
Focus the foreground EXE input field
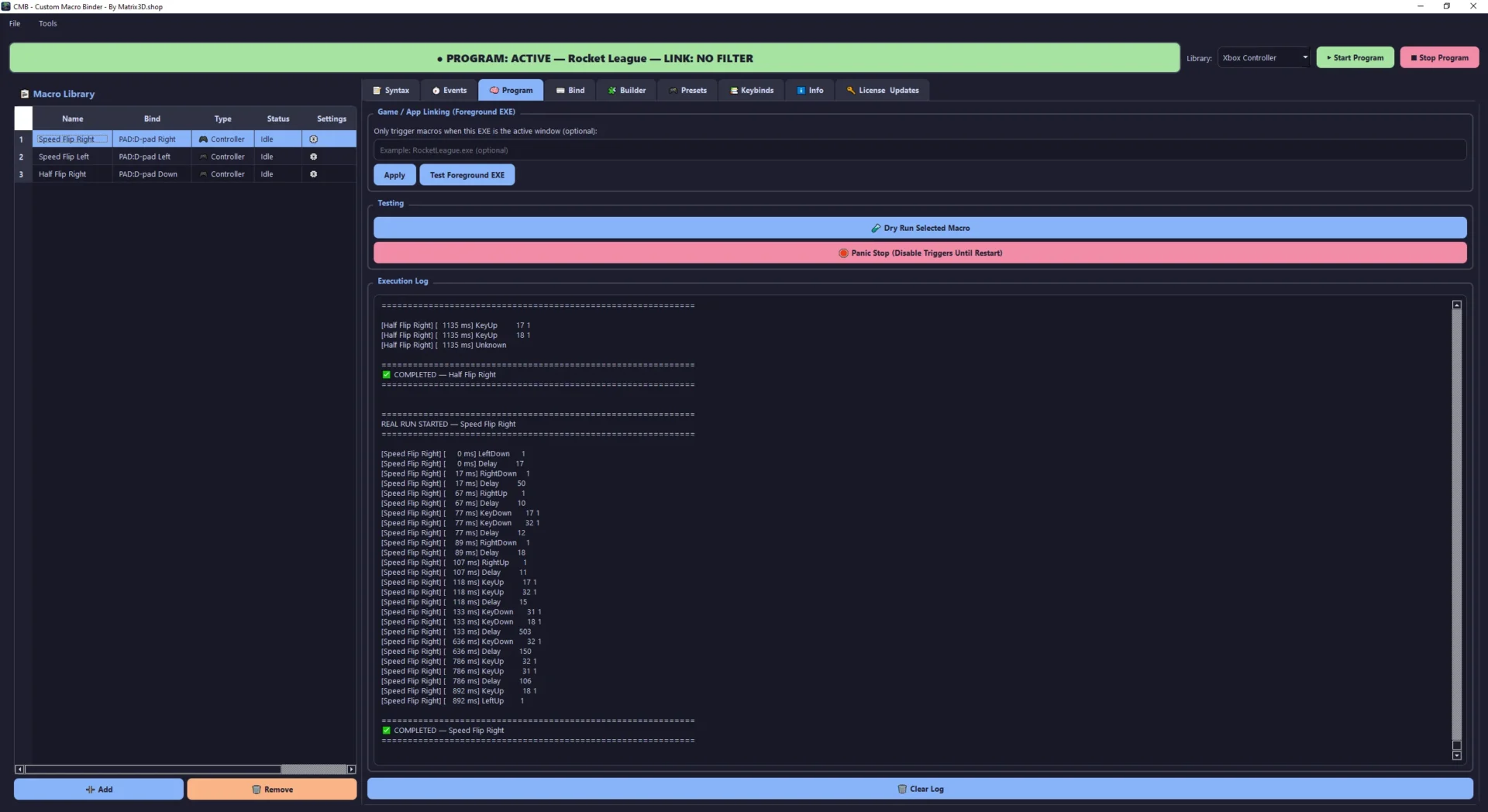pyautogui.click(x=920, y=150)
